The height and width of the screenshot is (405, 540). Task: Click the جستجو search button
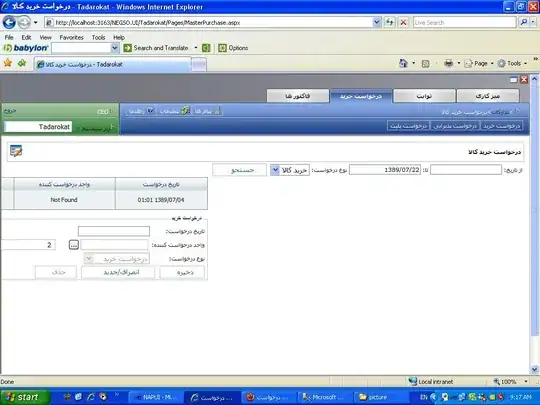tap(239, 170)
